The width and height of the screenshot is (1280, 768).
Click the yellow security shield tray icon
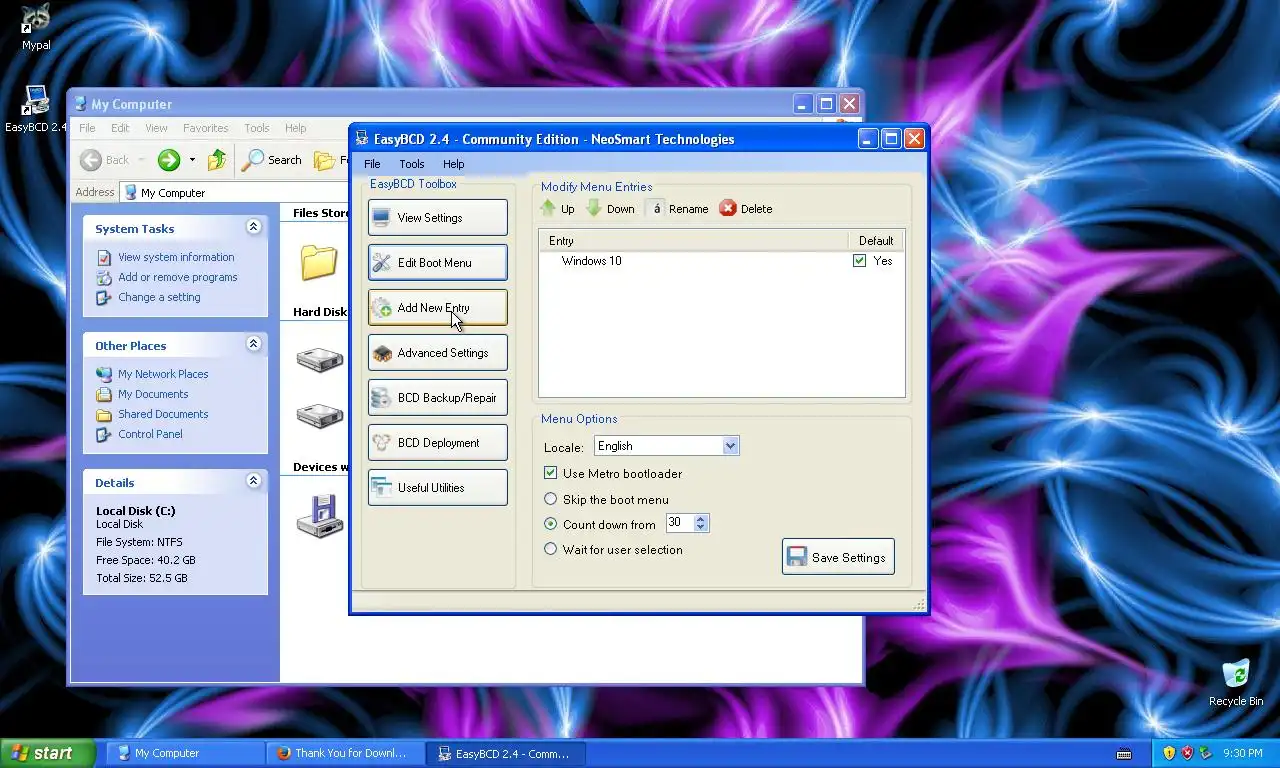tap(1168, 753)
